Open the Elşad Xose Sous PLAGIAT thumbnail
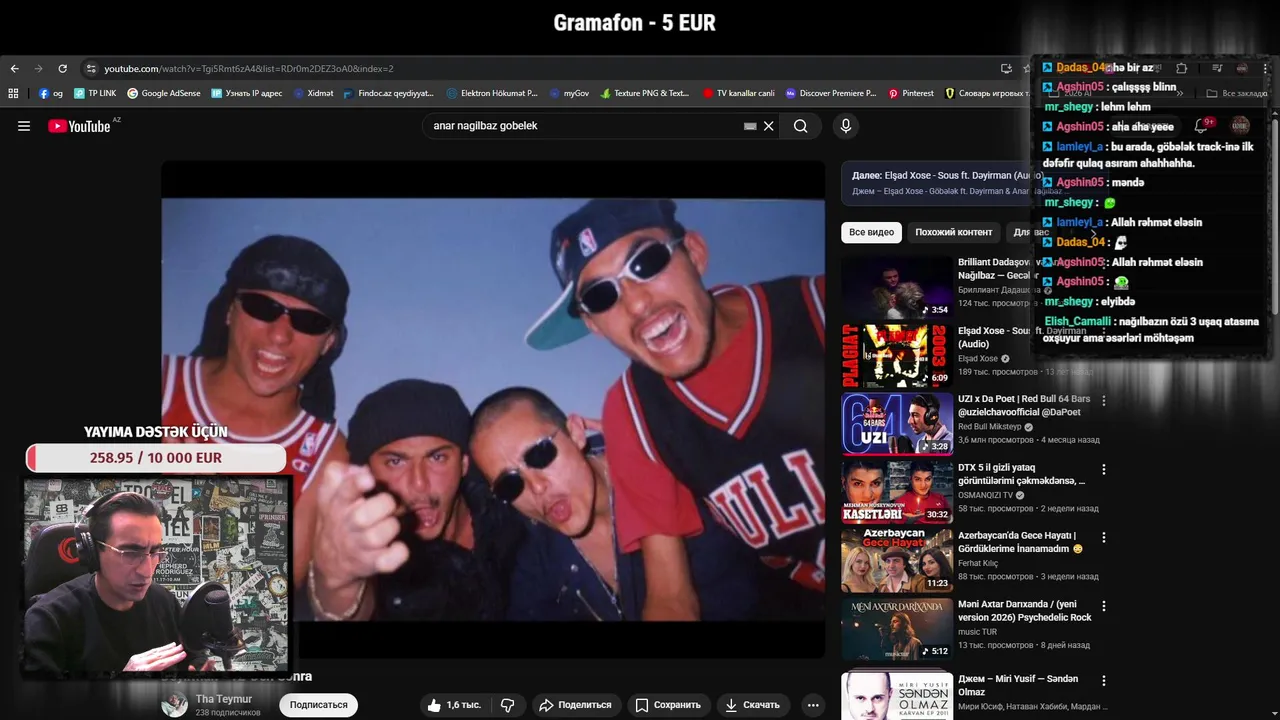 (x=897, y=355)
